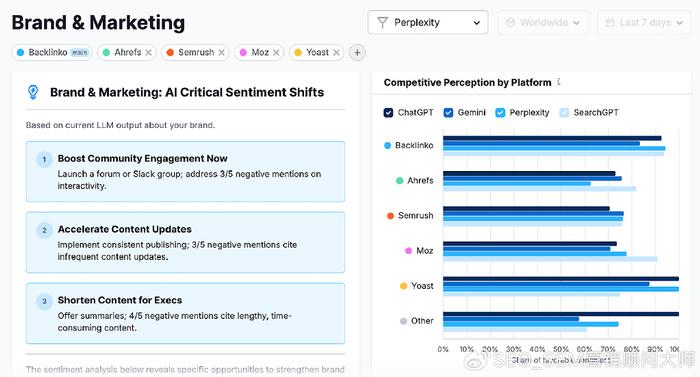Uncheck the ChatGPT platform checkbox
Screen dimensions: 700x377
coord(388,113)
